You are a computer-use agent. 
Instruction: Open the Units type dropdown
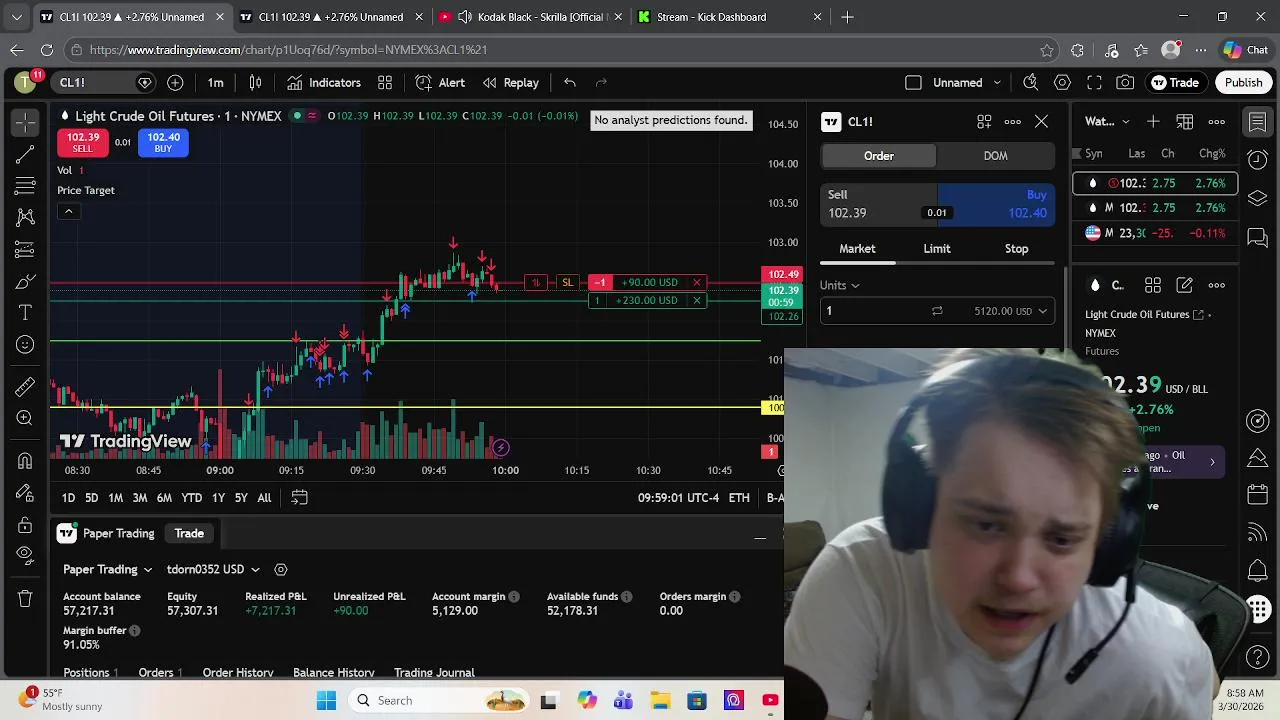(x=840, y=285)
